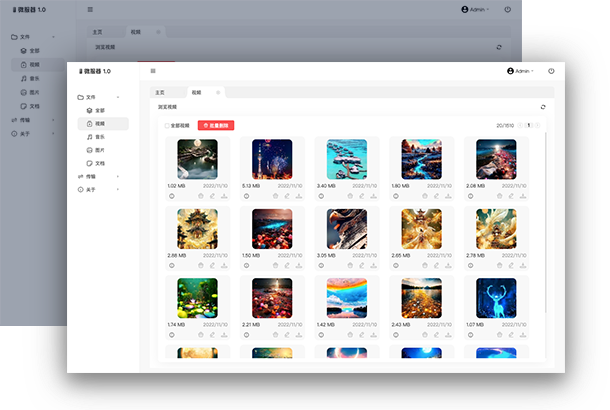
Task: Download the 1.02 MB video
Action: pos(223,196)
